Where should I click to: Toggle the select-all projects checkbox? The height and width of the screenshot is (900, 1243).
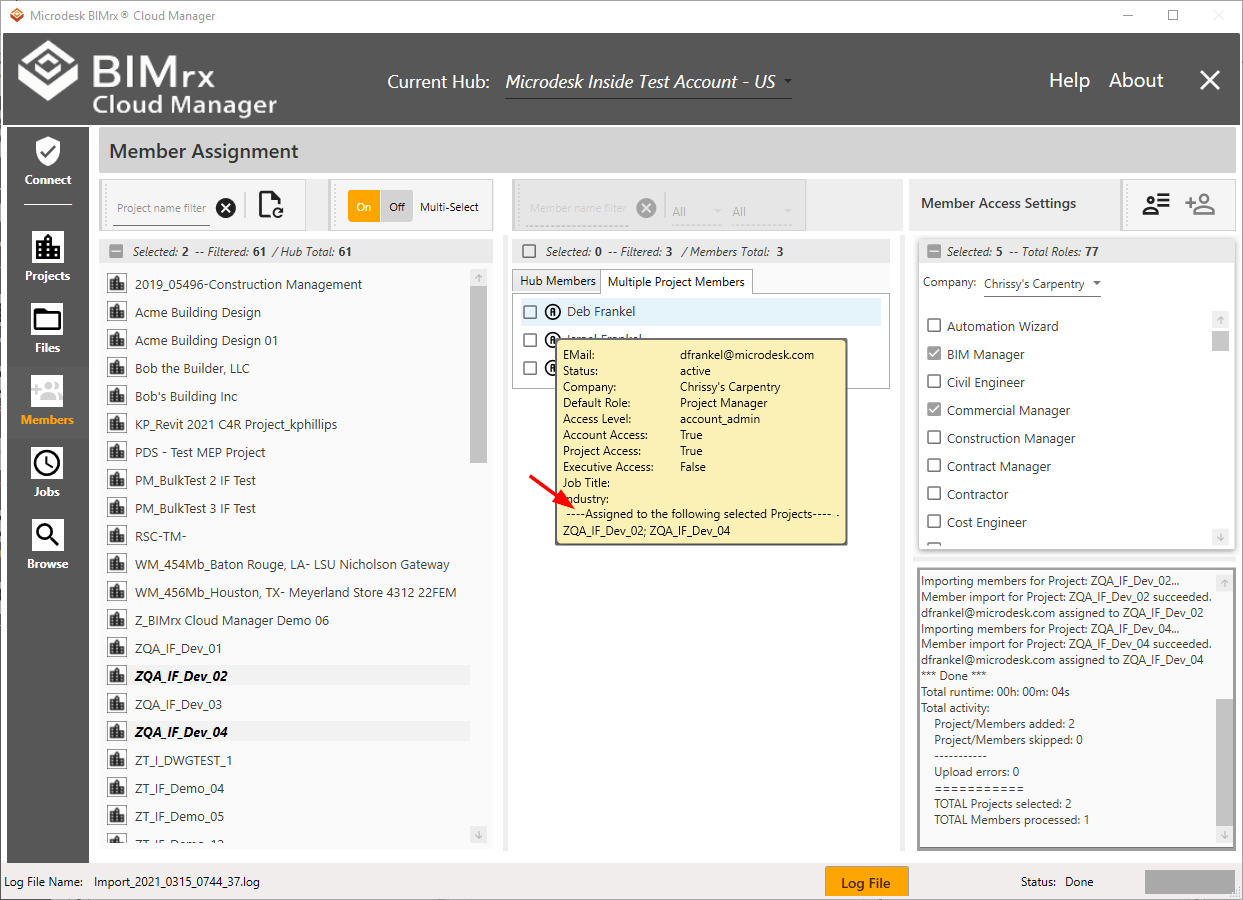click(x=116, y=252)
